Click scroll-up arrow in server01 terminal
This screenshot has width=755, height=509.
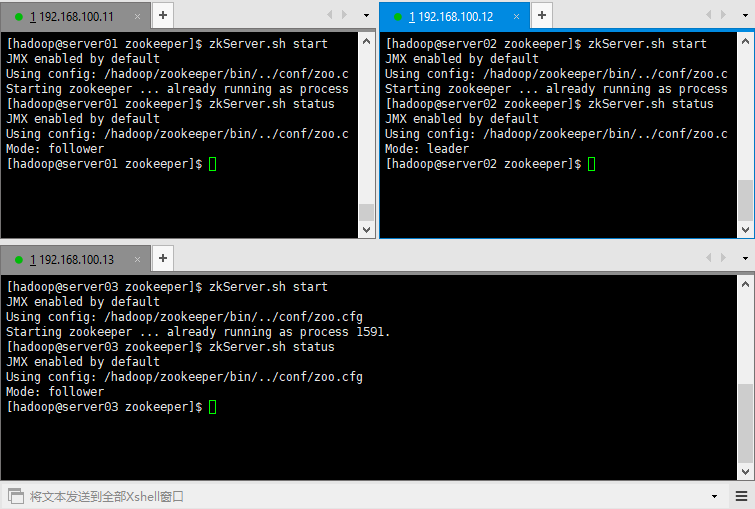tap(366, 41)
